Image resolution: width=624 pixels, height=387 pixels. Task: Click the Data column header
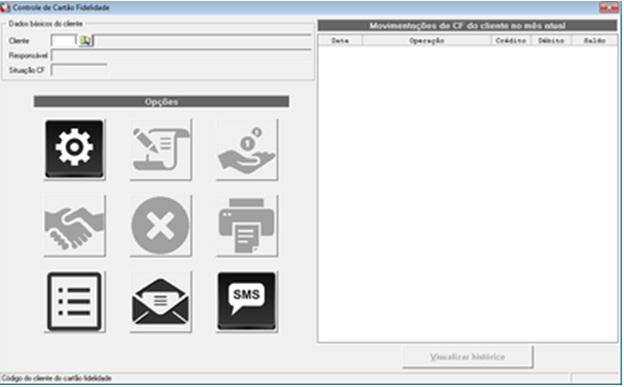(340, 41)
